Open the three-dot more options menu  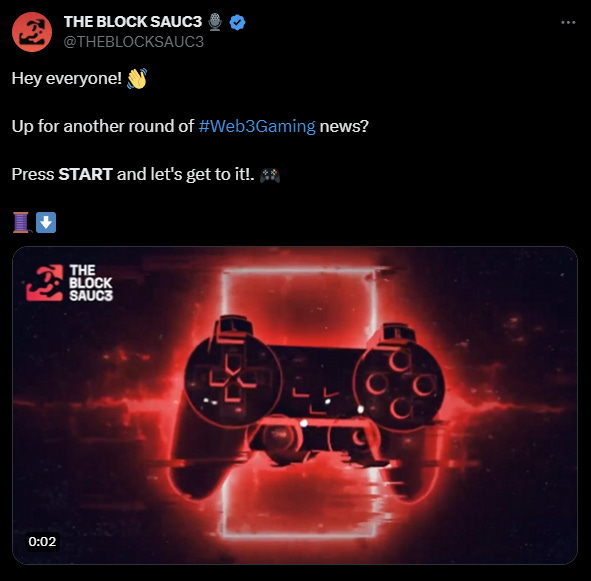coord(568,23)
